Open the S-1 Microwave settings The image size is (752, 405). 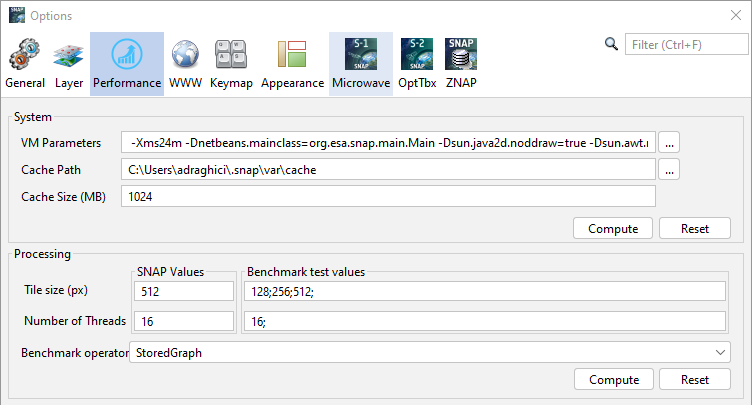pyautogui.click(x=361, y=64)
